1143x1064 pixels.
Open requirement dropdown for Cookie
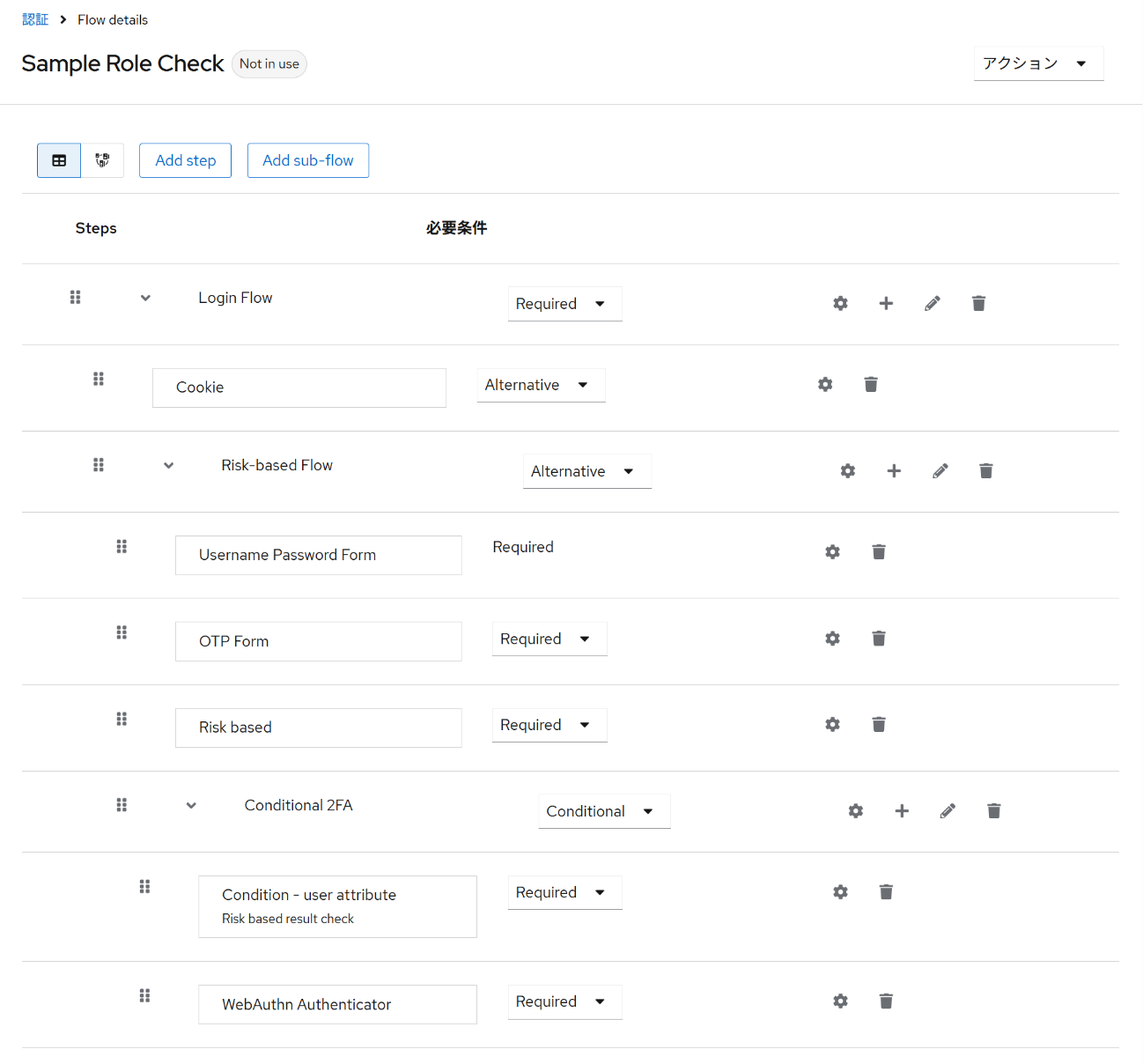(542, 385)
